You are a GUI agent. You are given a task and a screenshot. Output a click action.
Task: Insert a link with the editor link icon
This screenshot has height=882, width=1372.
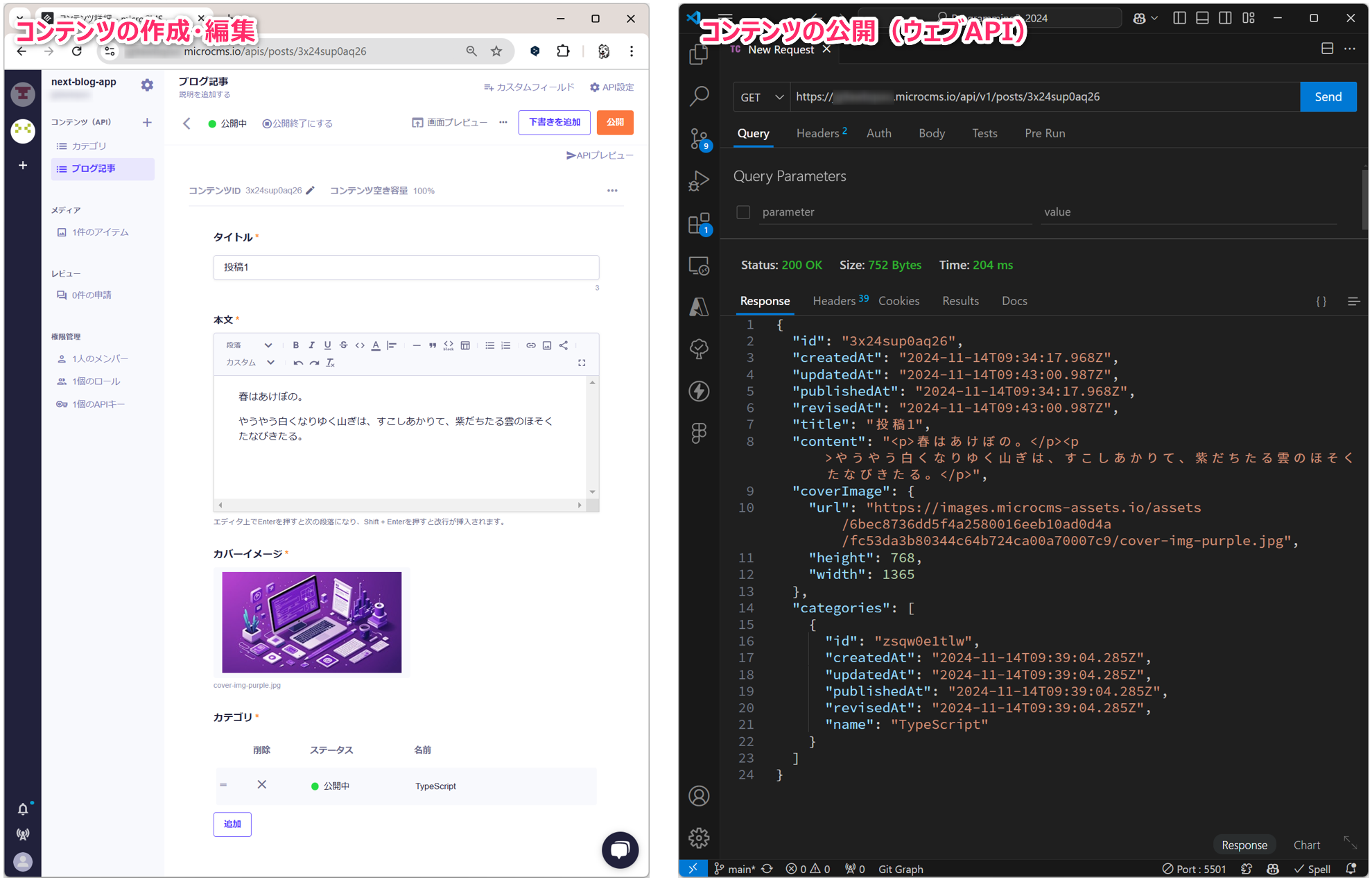(x=530, y=345)
